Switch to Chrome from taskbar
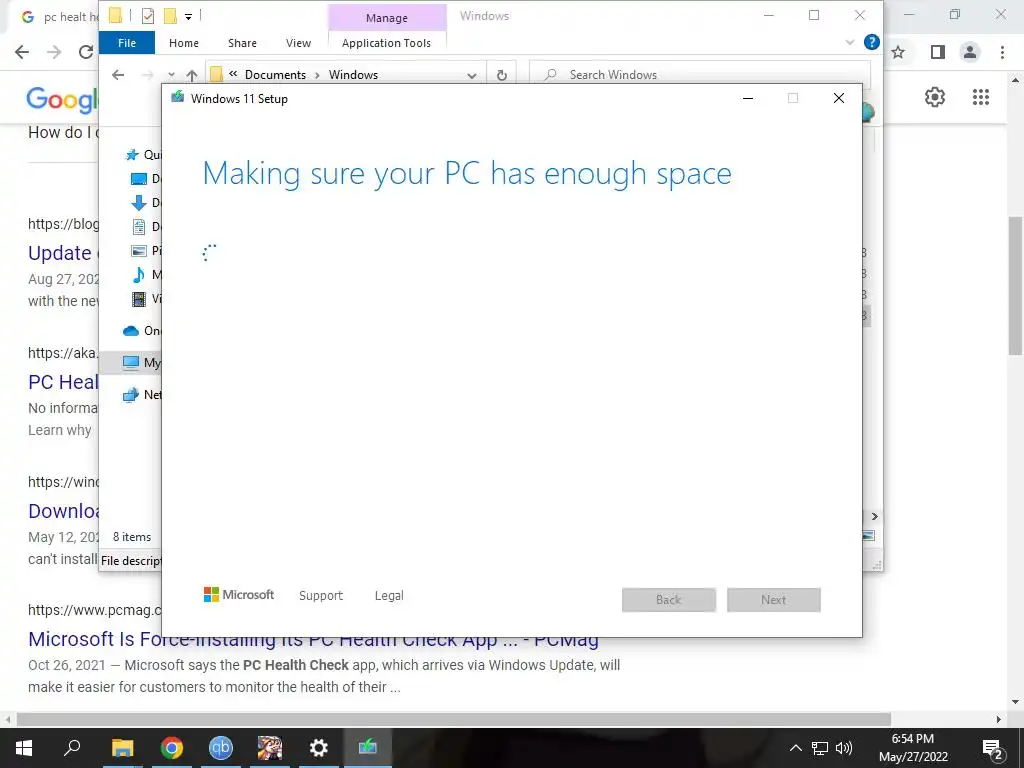 (172, 748)
